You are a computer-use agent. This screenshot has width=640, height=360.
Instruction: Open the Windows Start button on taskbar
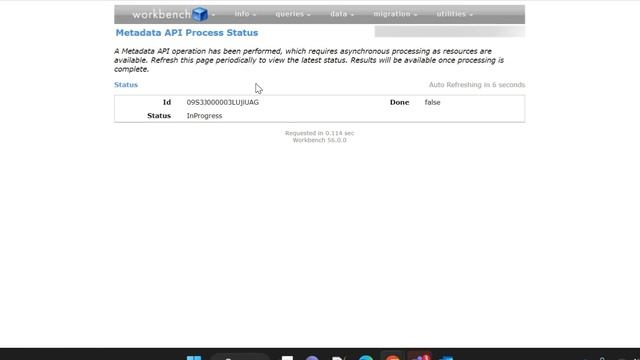194,358
